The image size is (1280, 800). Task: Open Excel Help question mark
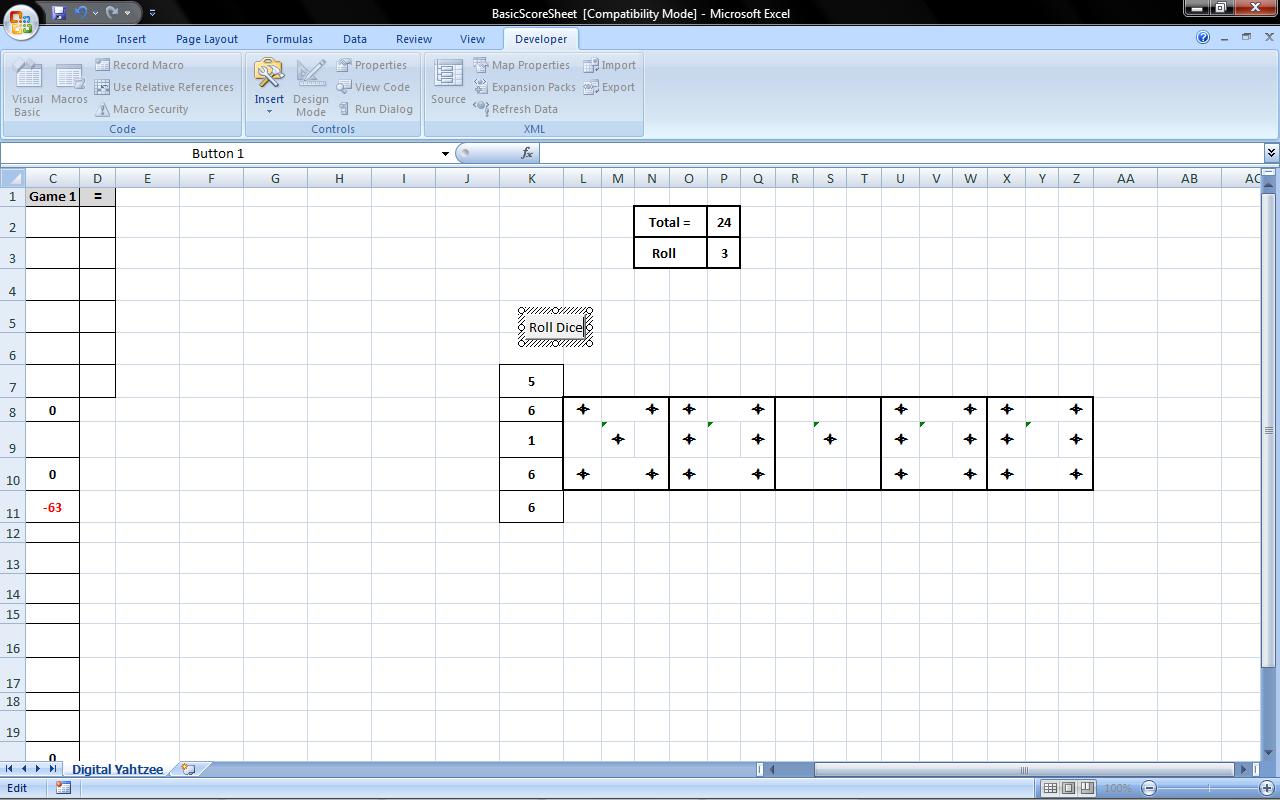point(1203,38)
